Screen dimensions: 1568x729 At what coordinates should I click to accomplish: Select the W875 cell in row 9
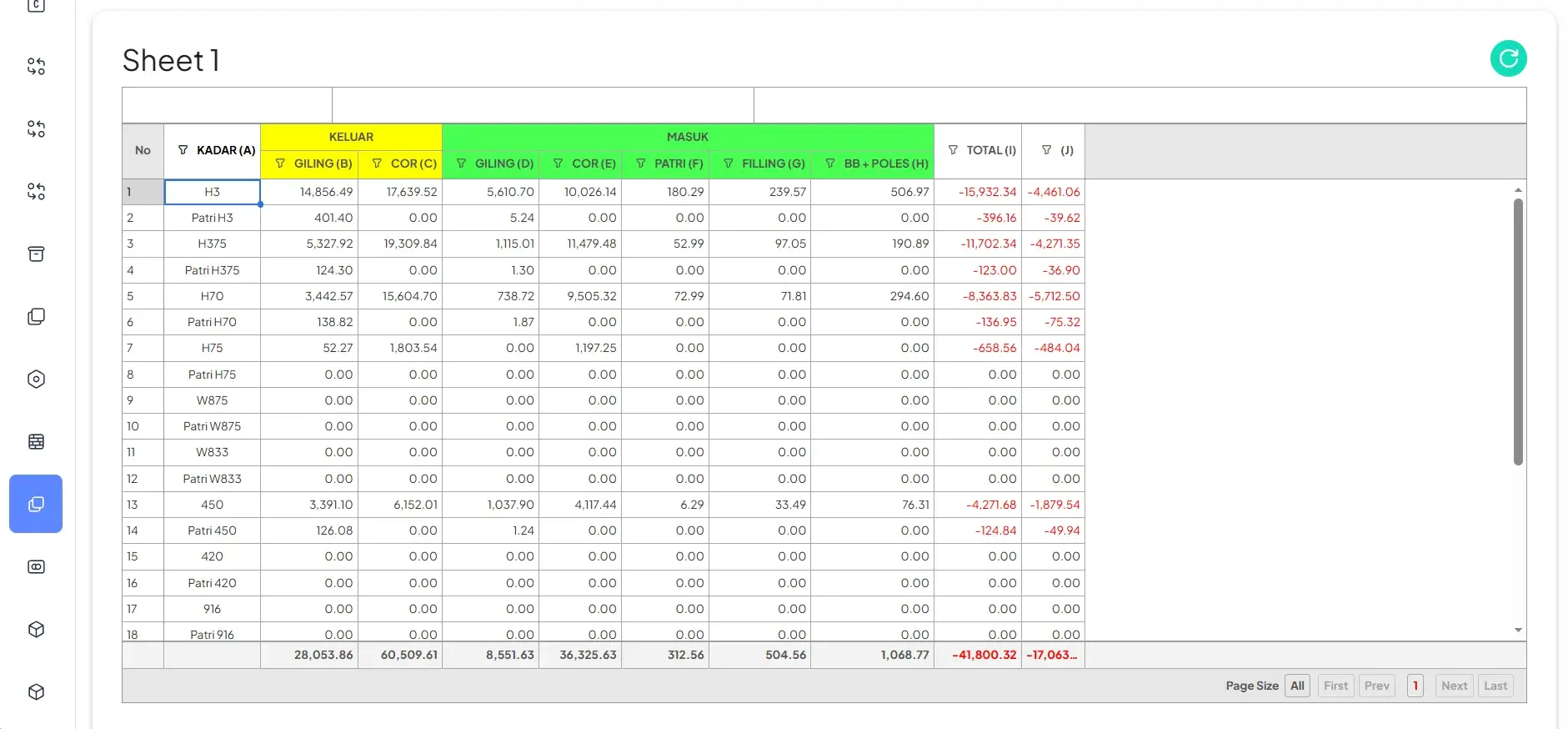pyautogui.click(x=213, y=400)
